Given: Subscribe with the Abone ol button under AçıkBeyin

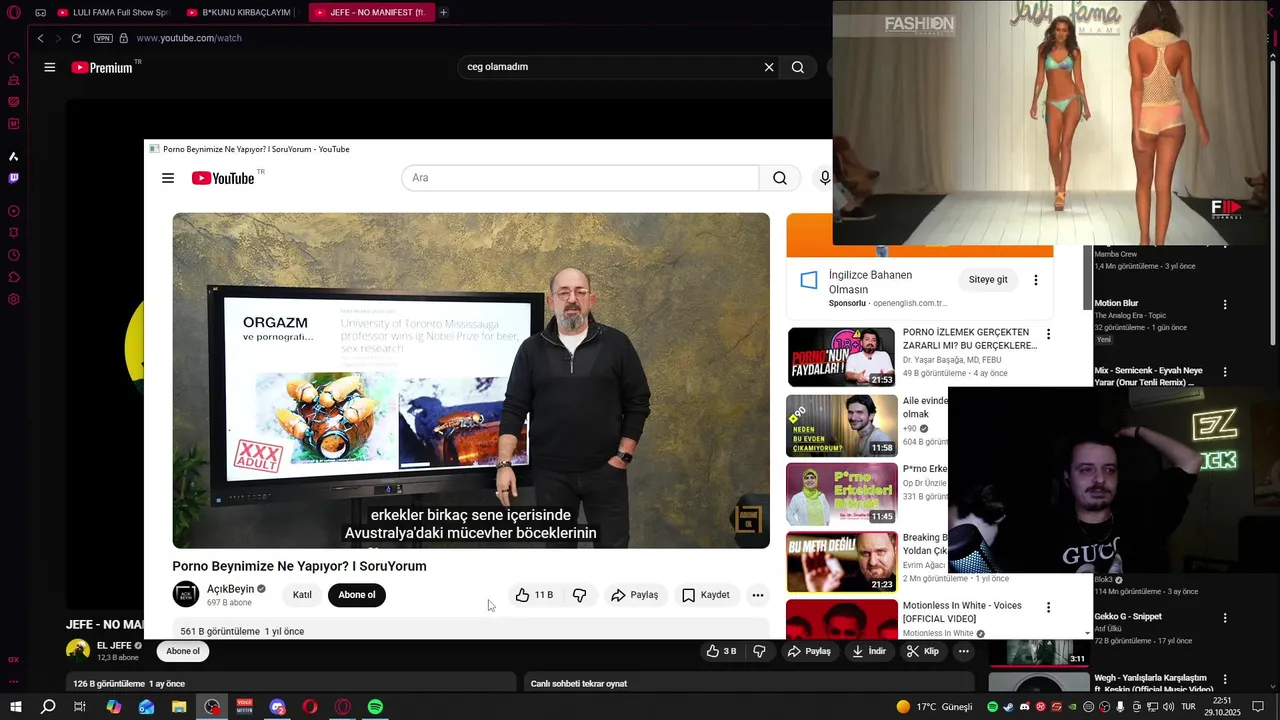Looking at the screenshot, I should 357,595.
